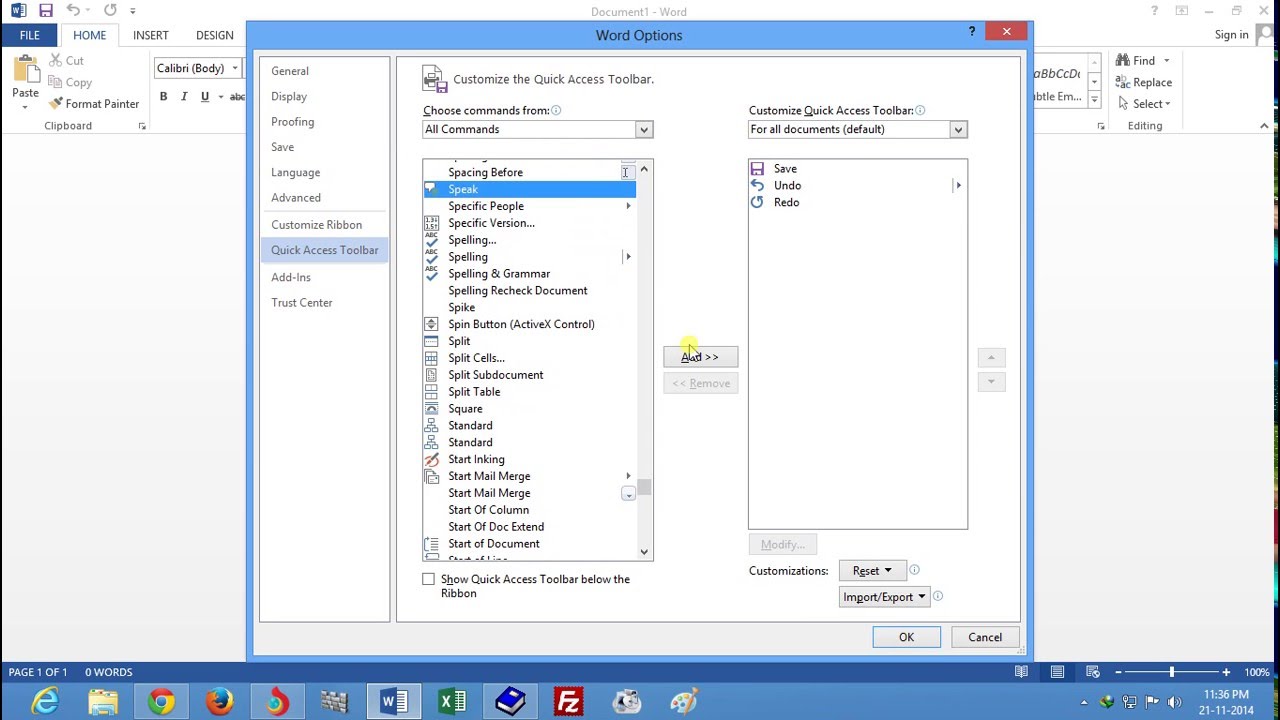Click the Add button to add Speak
Image resolution: width=1280 pixels, height=720 pixels.
pyautogui.click(x=700, y=356)
